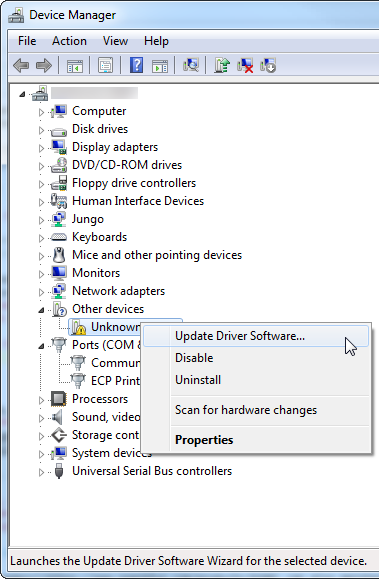Toggle the show/hide console tree icon
379x579 pixels.
(75, 66)
